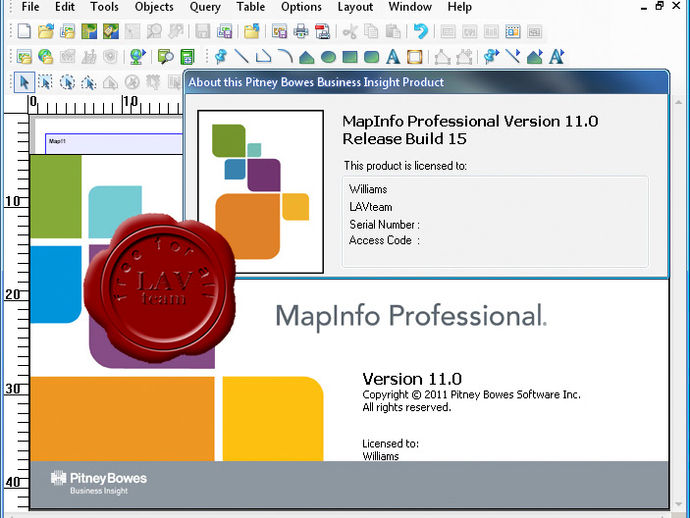The width and height of the screenshot is (690, 518).
Task: Click the globe-with-folder web service icon
Action: (x=46, y=57)
